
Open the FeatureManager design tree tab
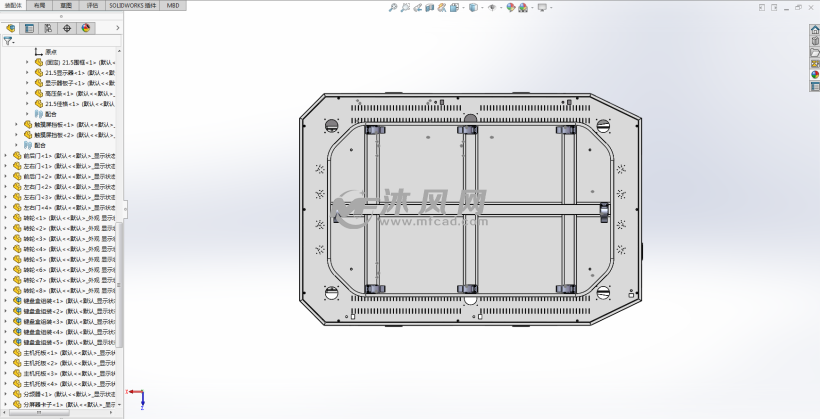coord(10,28)
